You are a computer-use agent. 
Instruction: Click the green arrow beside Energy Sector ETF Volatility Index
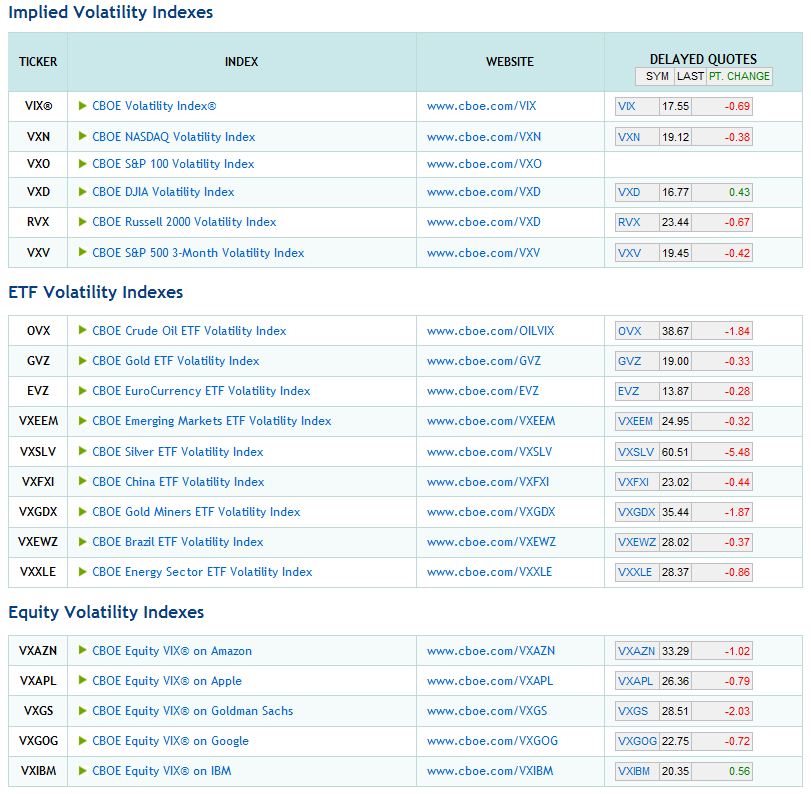(82, 572)
